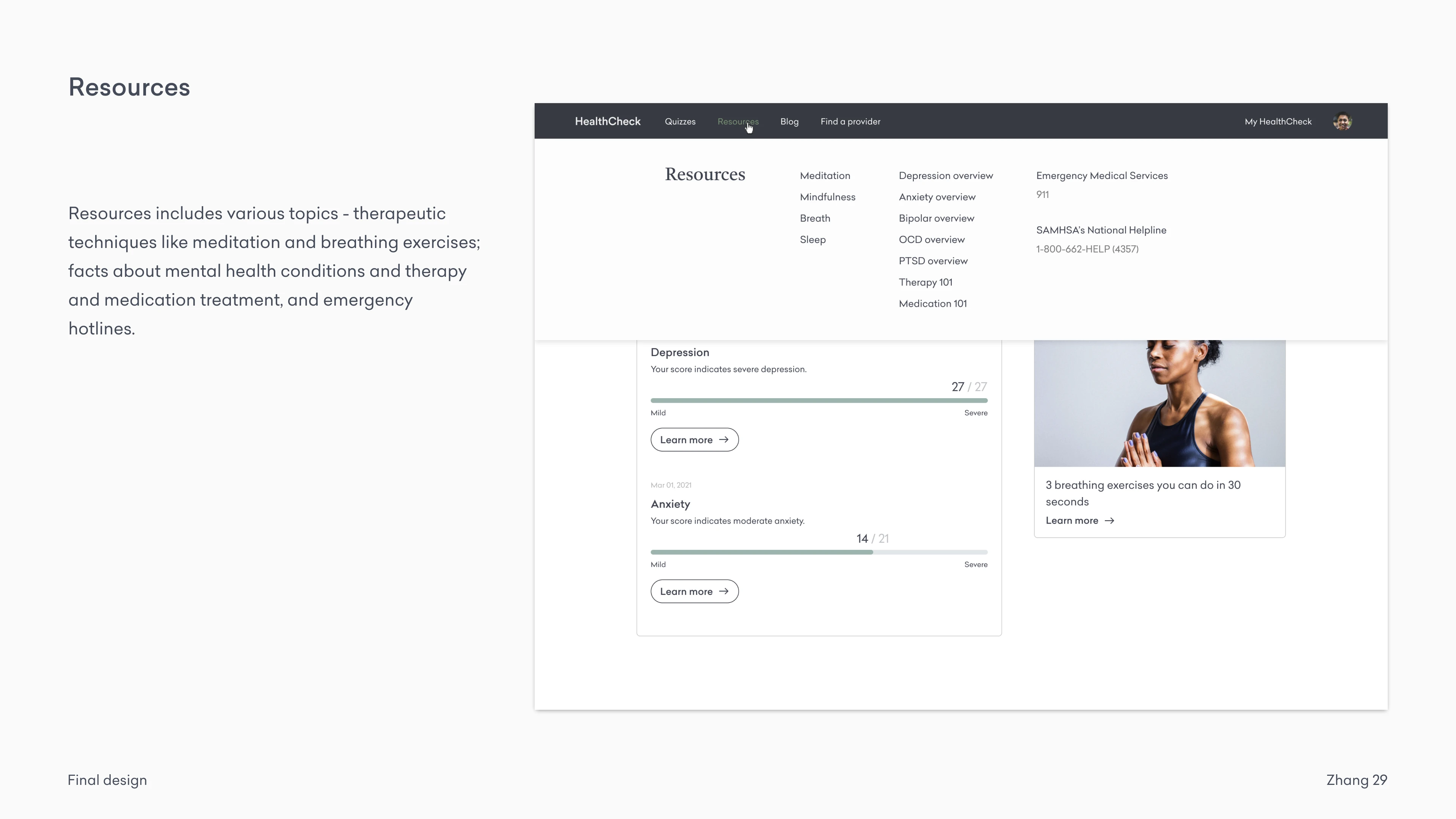Select Breath in Resources menu

pos(815,218)
